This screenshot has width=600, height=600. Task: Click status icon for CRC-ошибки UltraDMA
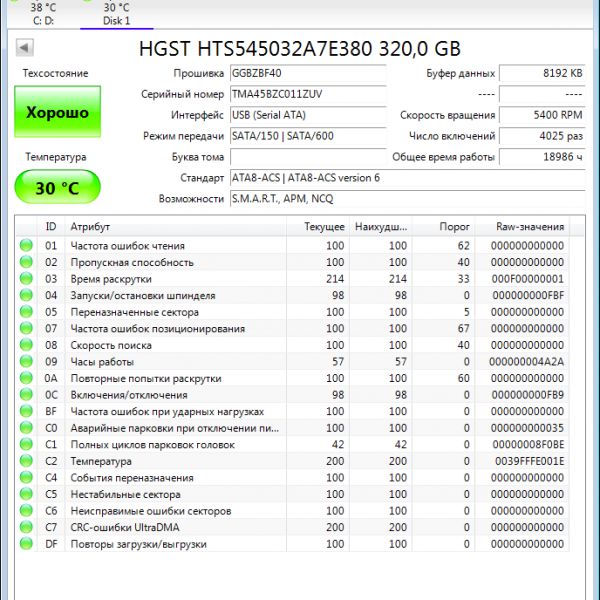(26, 527)
